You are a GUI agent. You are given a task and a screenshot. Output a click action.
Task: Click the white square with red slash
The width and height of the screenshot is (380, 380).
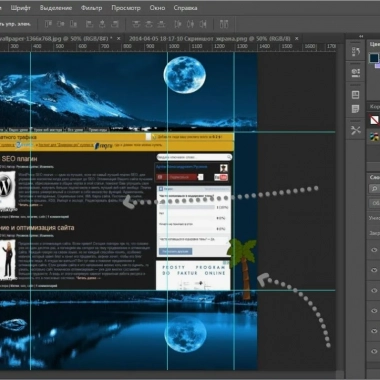pos(375,119)
